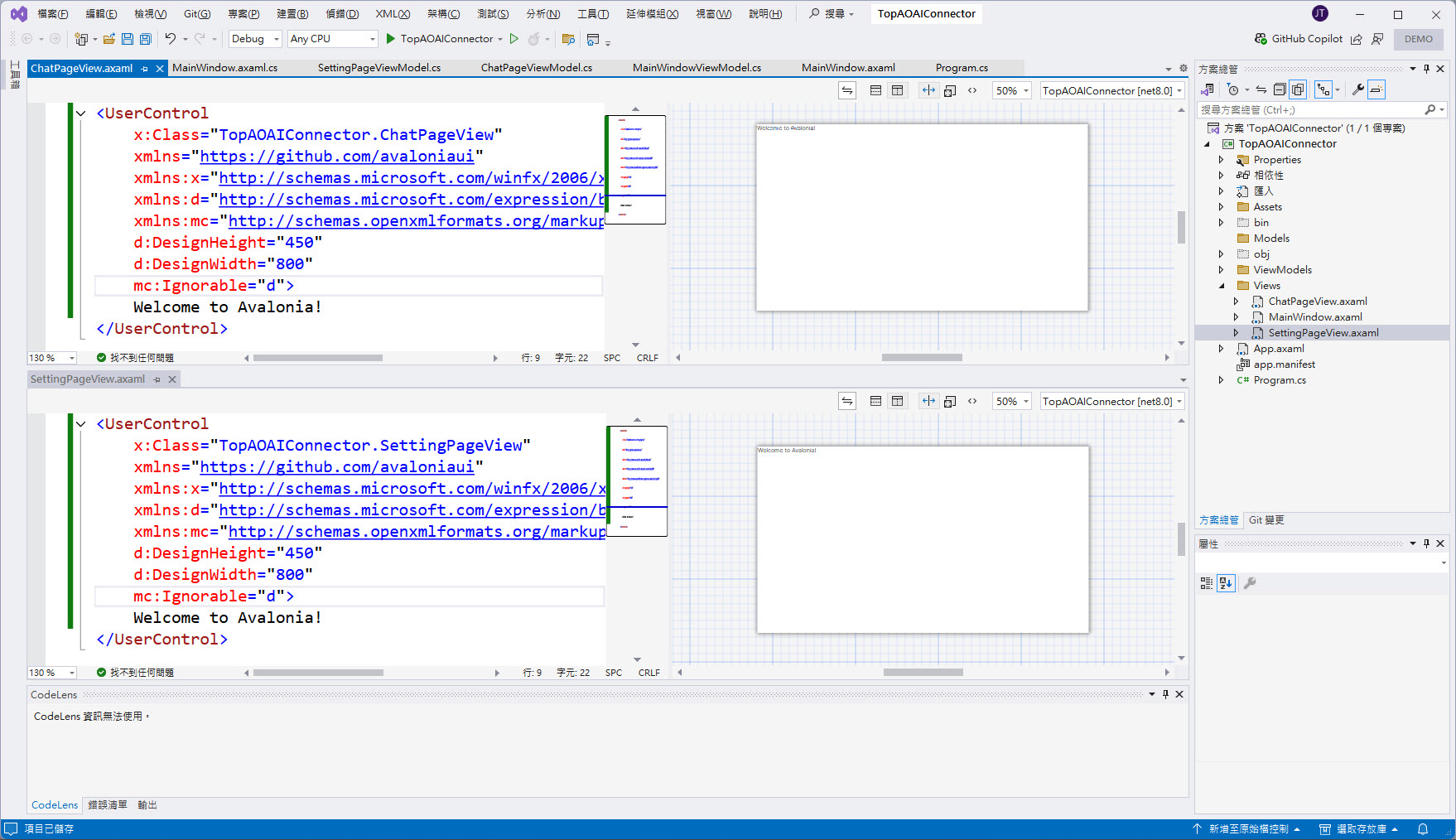Screen dimensions: 1456x840
Task: Open the Git(G) menu
Action: pyautogui.click(x=197, y=14)
